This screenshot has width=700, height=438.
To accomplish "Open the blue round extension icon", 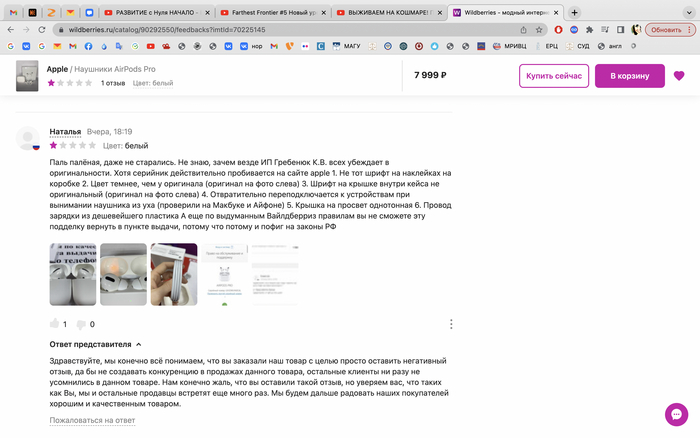I will point(574,30).
